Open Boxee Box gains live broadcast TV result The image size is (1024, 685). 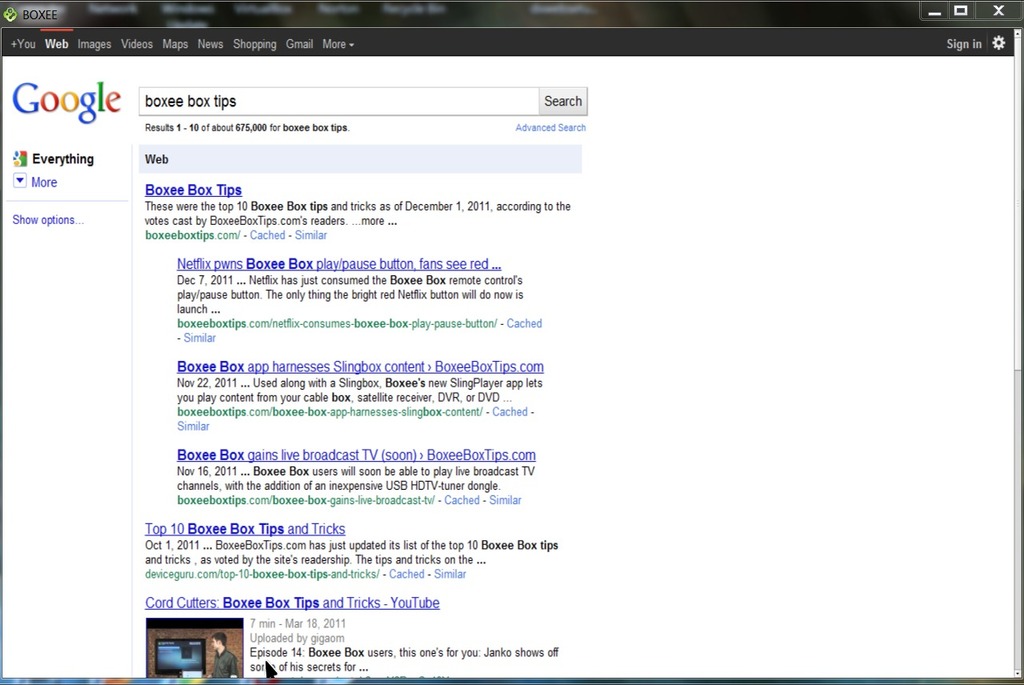[357, 455]
